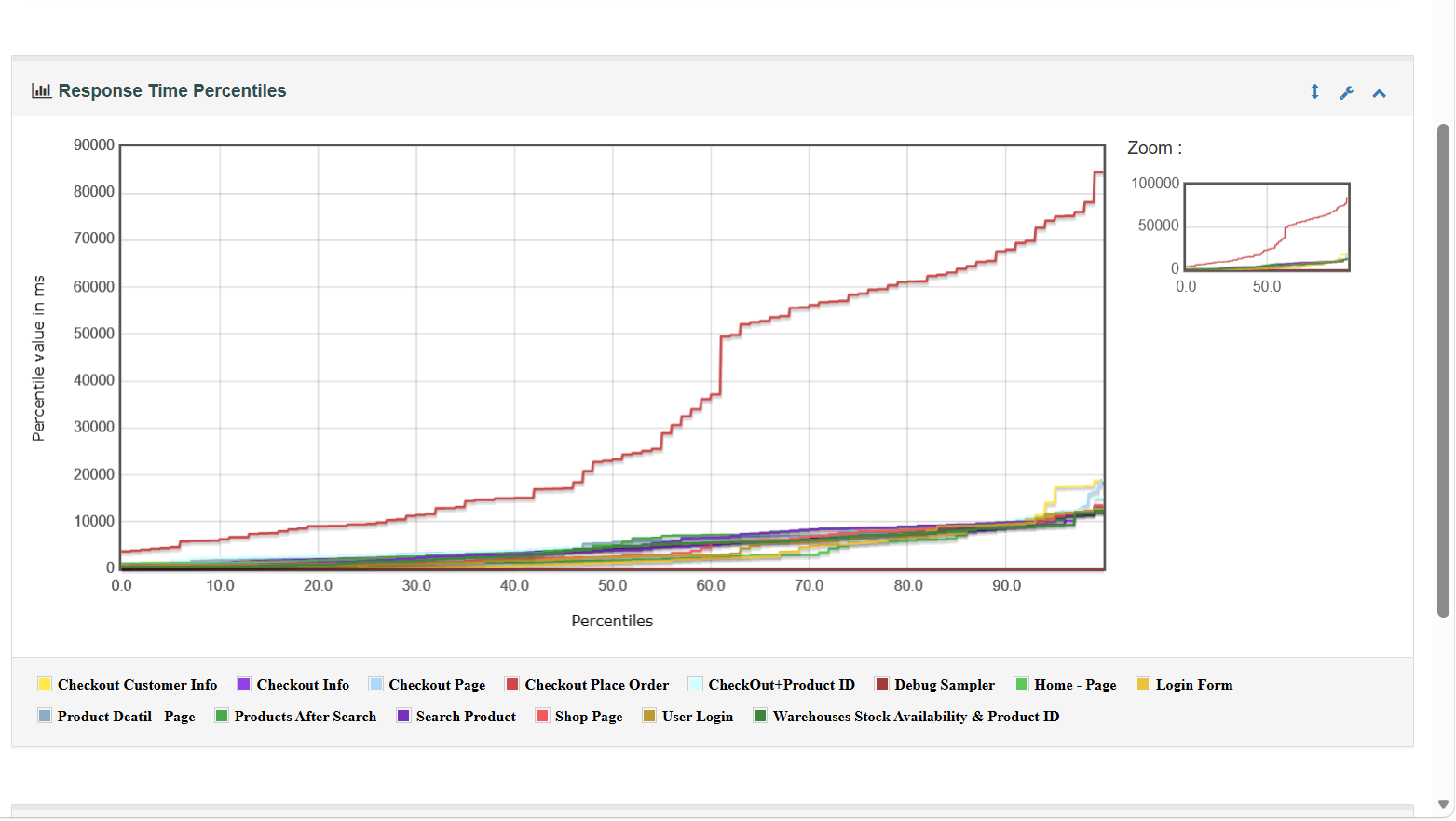This screenshot has width=1456, height=821.
Task: Click the Zoom overview mini chart
Action: pyautogui.click(x=1267, y=226)
